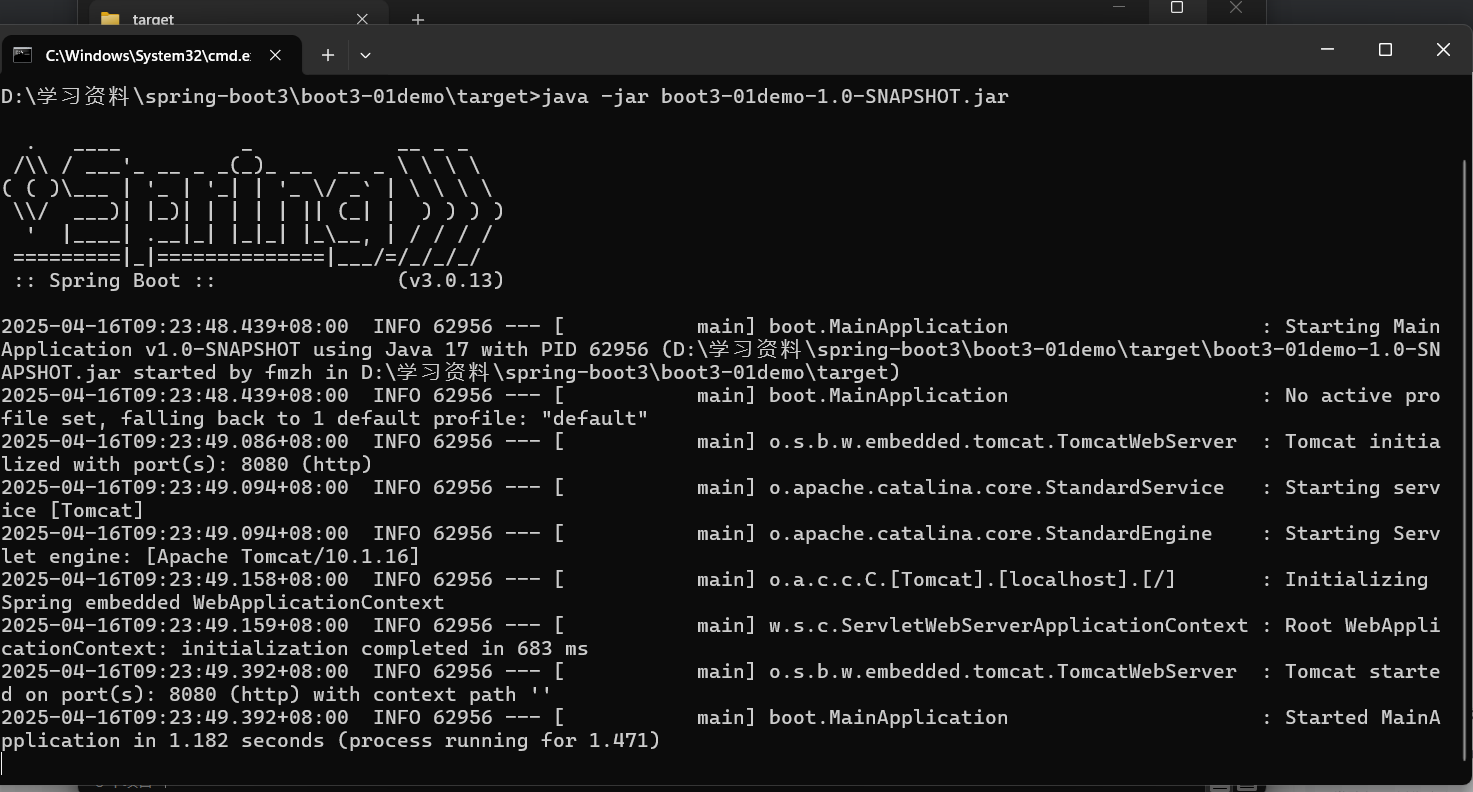The height and width of the screenshot is (792, 1473).
Task: Click the 'java -jar boot3-01demo-1.0-SNAPSHOT.jar' command text
Action: click(x=775, y=97)
